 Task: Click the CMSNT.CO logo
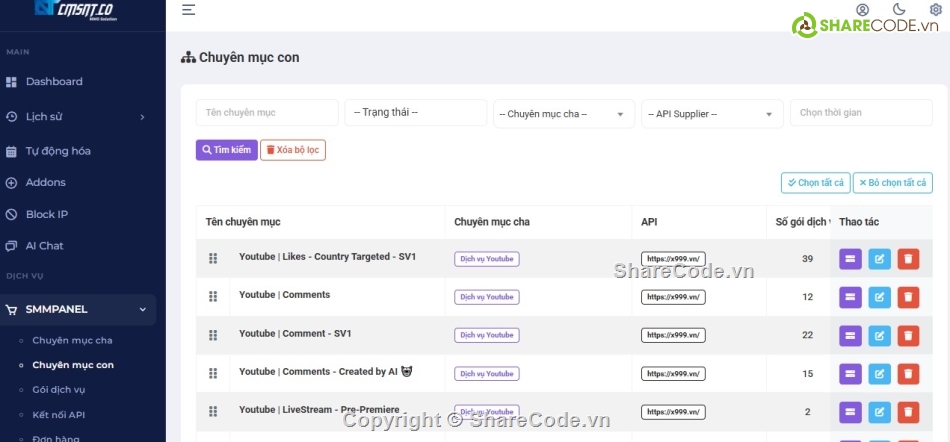[x=76, y=10]
